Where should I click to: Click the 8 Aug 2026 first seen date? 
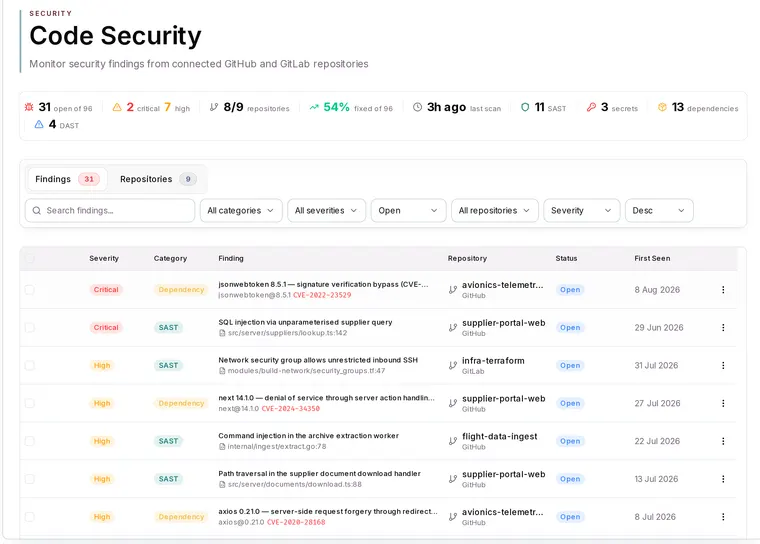tap(657, 289)
